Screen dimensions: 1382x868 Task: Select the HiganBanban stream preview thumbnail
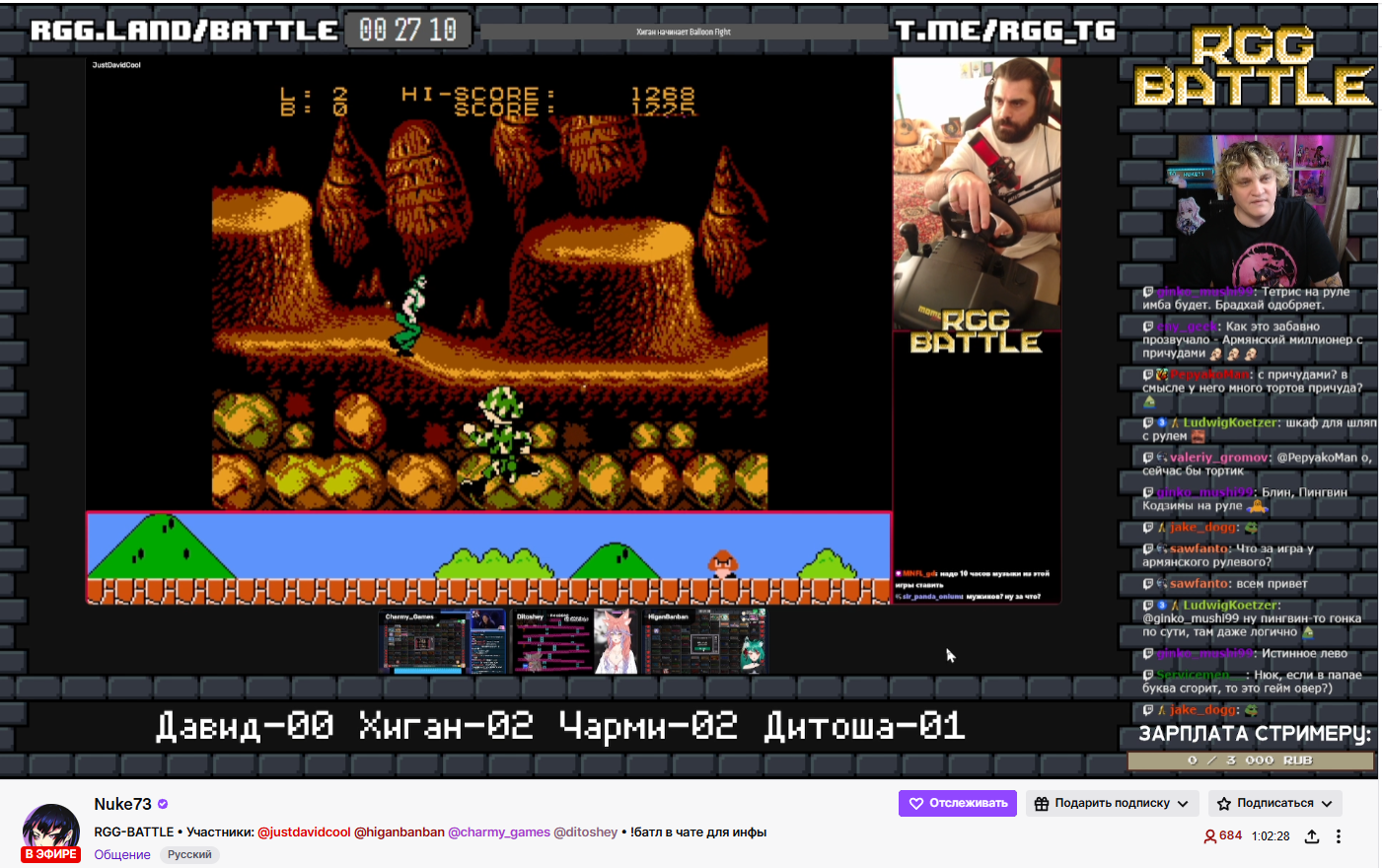[x=705, y=641]
